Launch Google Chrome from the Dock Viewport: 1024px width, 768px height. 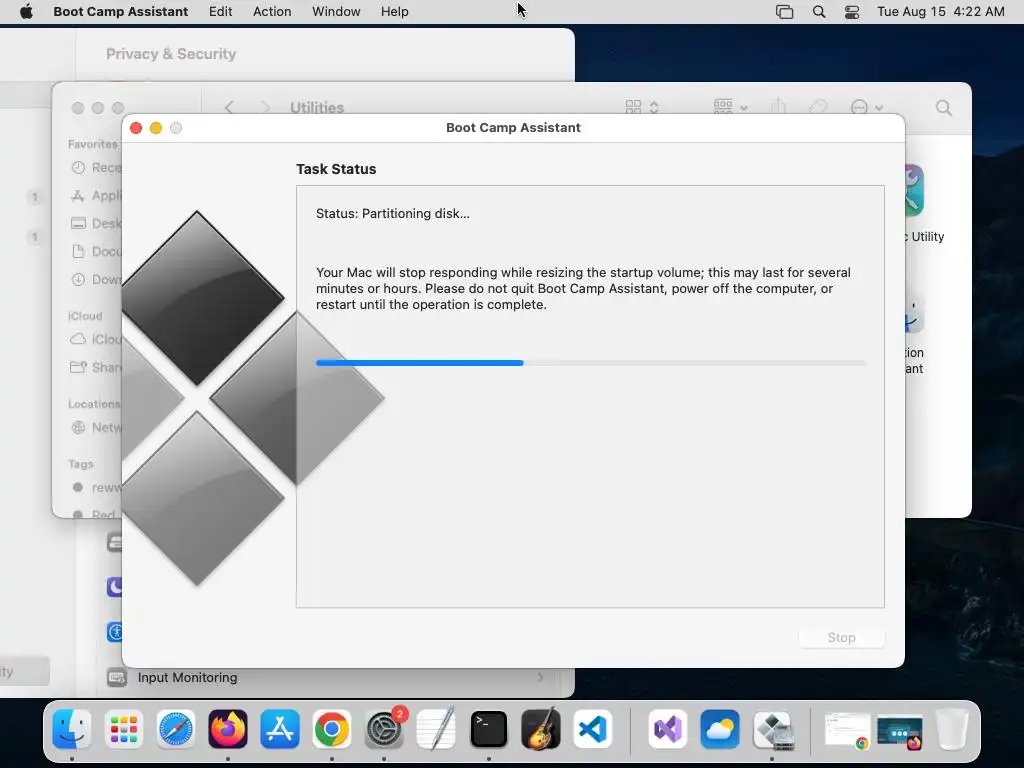[x=332, y=729]
